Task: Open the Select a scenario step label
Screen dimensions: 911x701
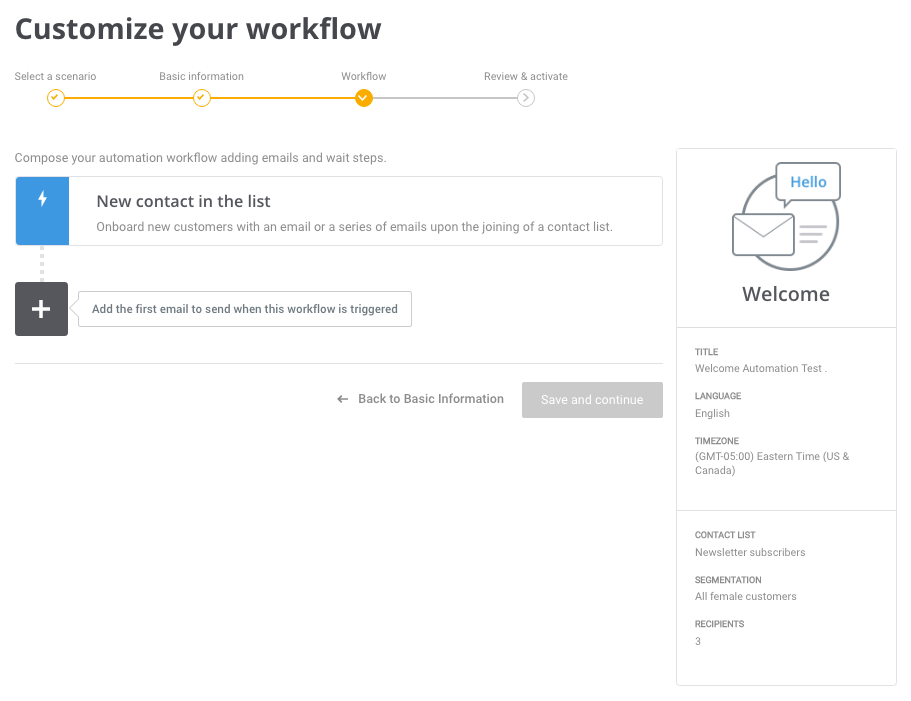Action: pos(55,76)
